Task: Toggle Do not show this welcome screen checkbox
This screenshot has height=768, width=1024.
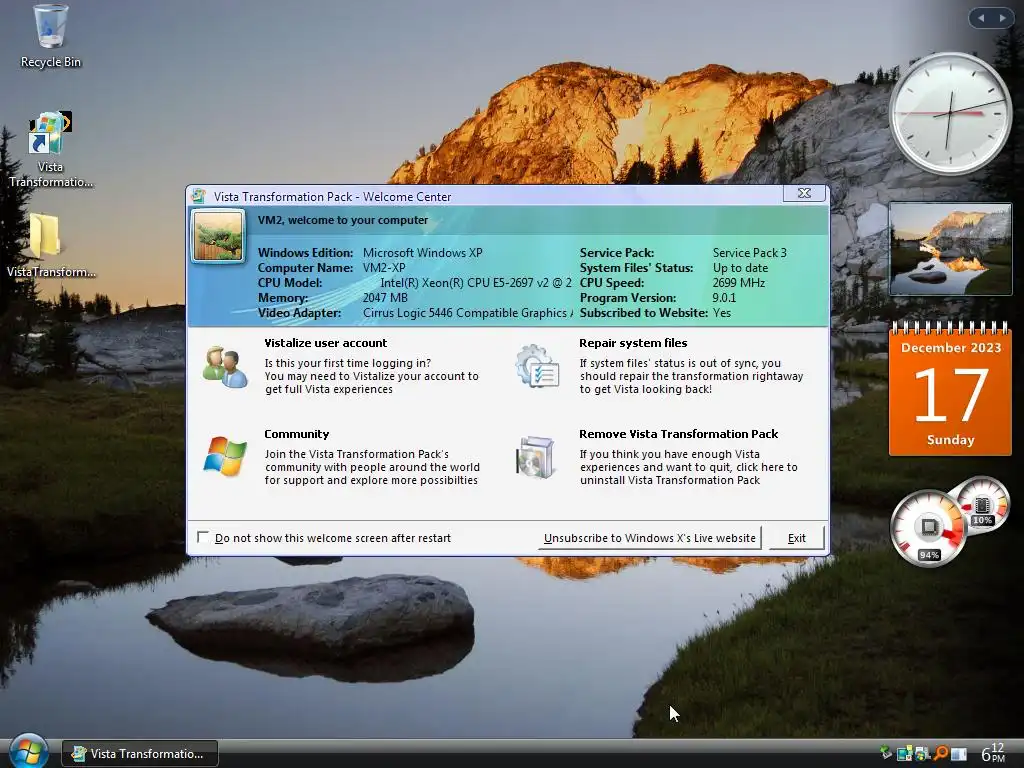Action: pos(203,537)
